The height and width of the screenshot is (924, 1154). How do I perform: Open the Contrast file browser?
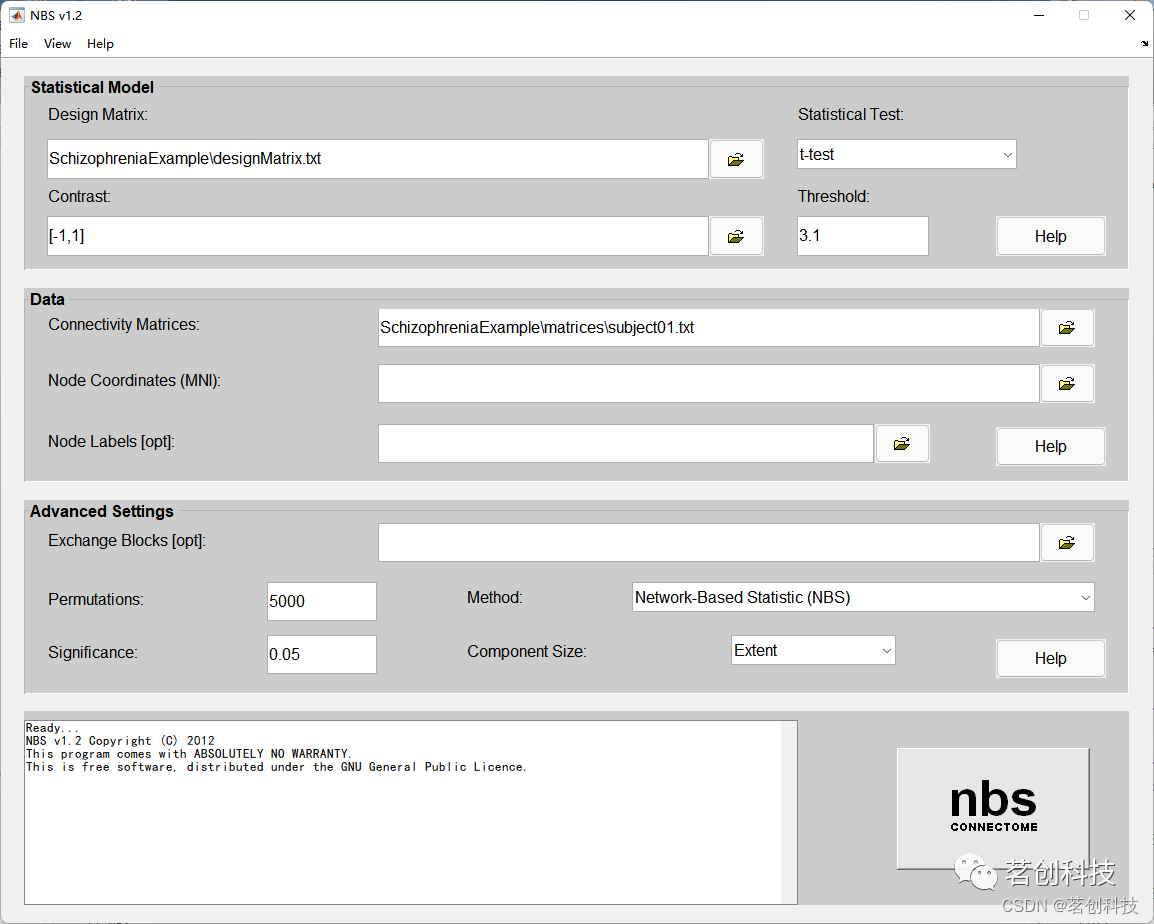pos(736,236)
